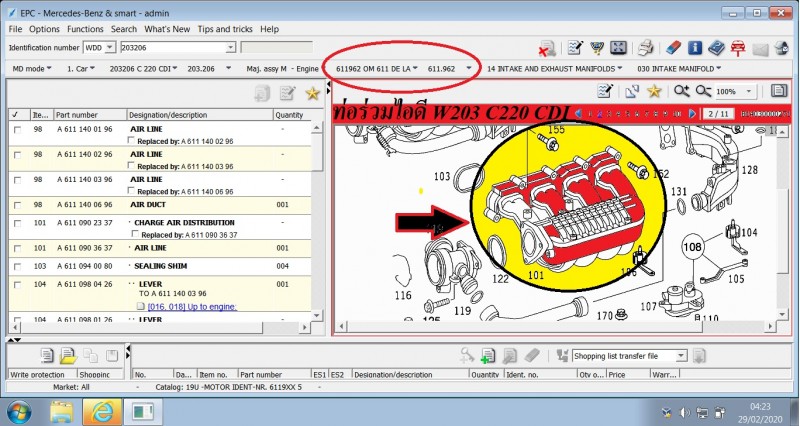Click the envelope mail icon
800x426 pixels.
[760, 49]
